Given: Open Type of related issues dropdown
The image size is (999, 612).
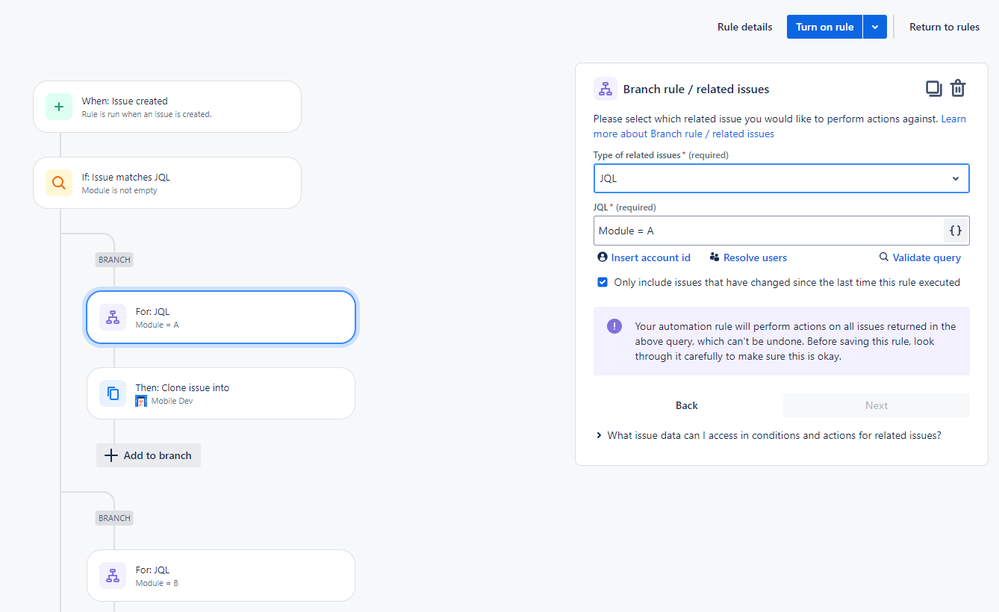Looking at the screenshot, I should (x=781, y=178).
